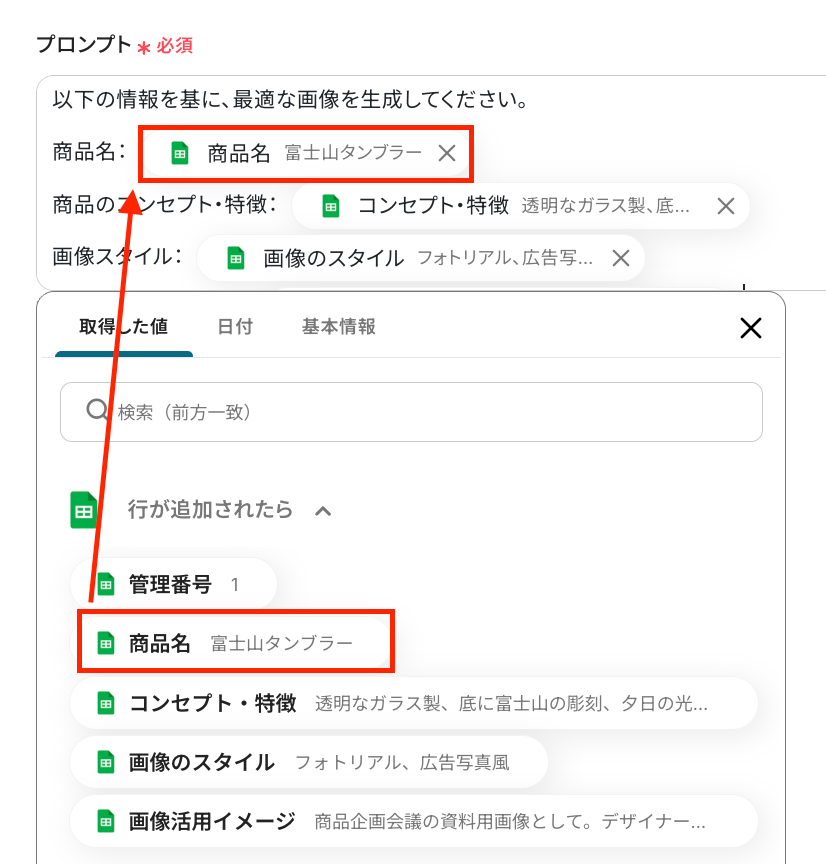Insert the 管理番号 value

pos(173,584)
